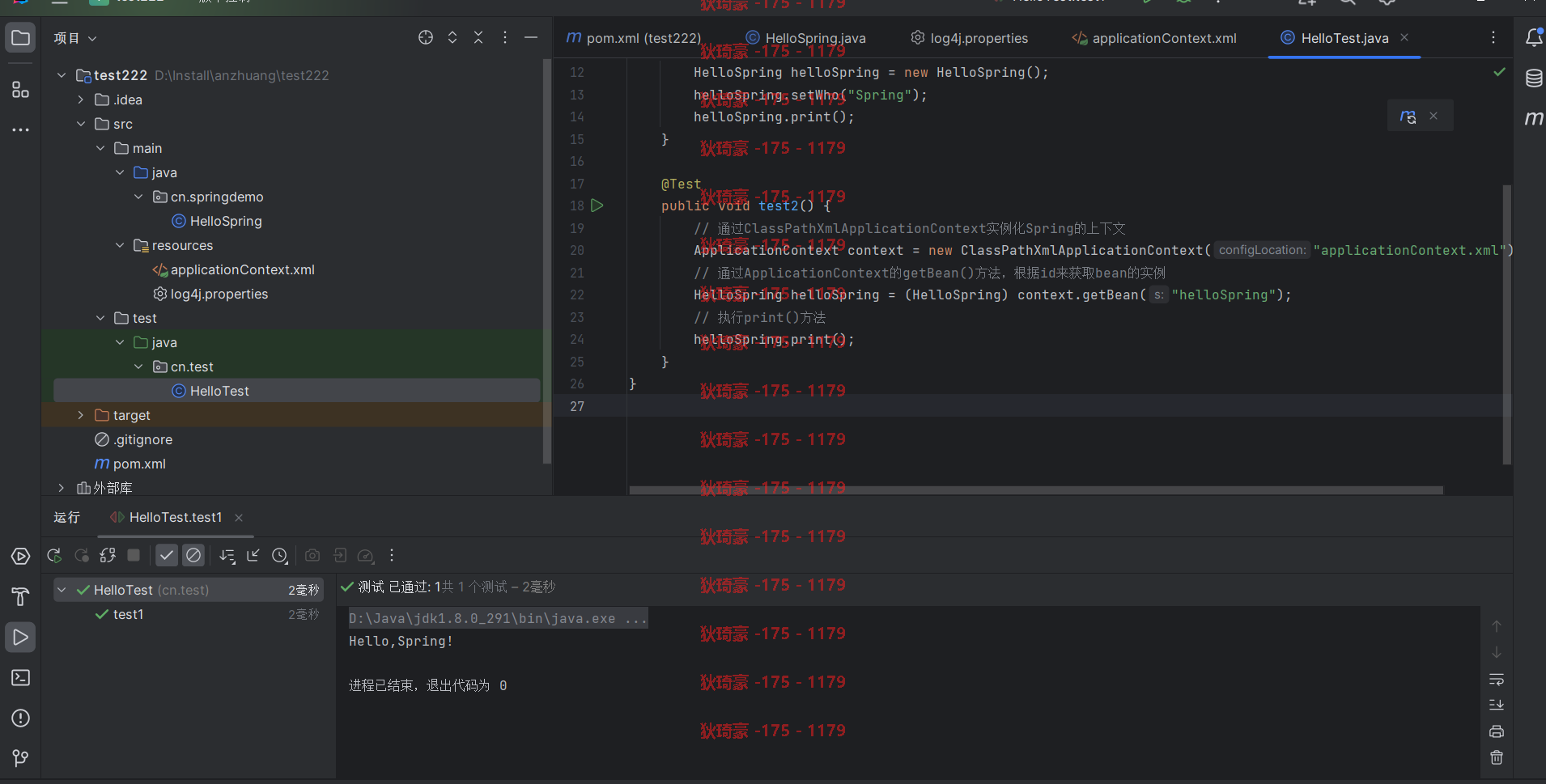Collapse the src folder
Image resolution: width=1546 pixels, height=784 pixels.
tap(81, 124)
